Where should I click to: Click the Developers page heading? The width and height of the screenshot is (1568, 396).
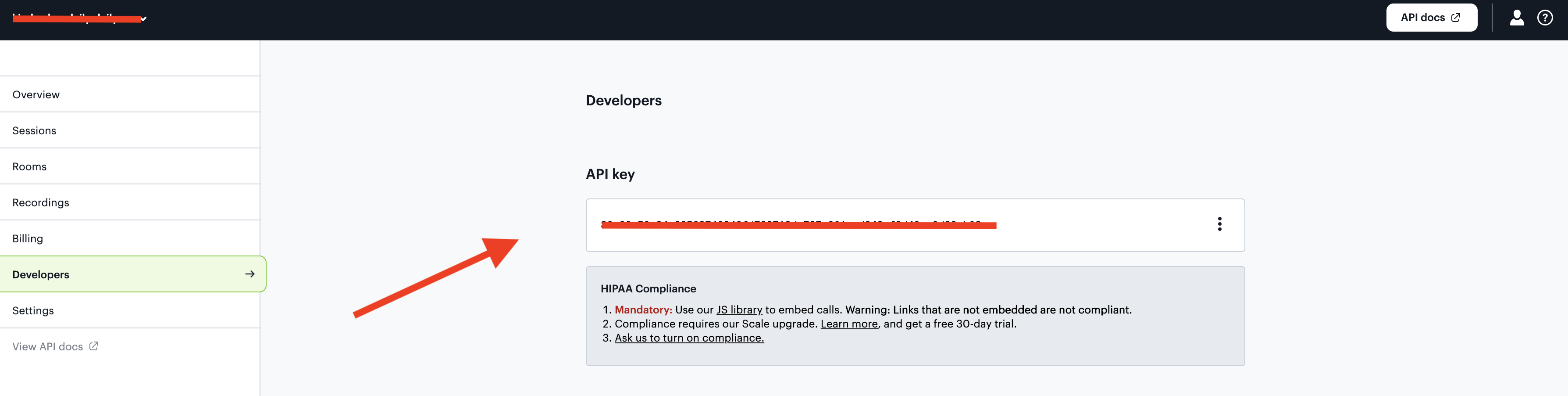[624, 101]
